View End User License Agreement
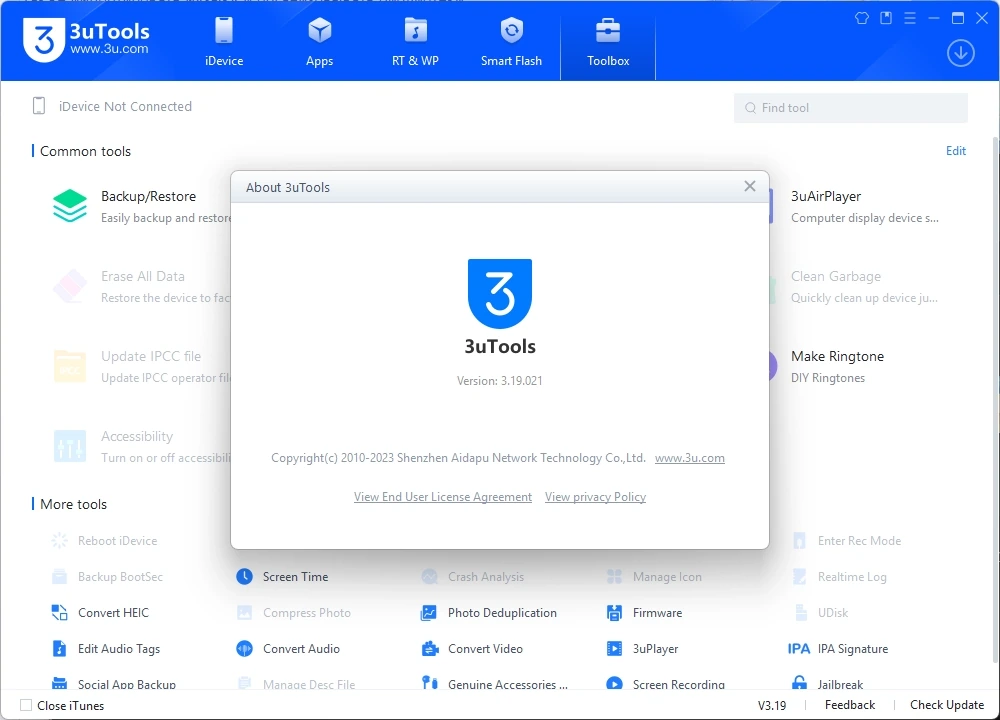1000x720 pixels. point(443,497)
